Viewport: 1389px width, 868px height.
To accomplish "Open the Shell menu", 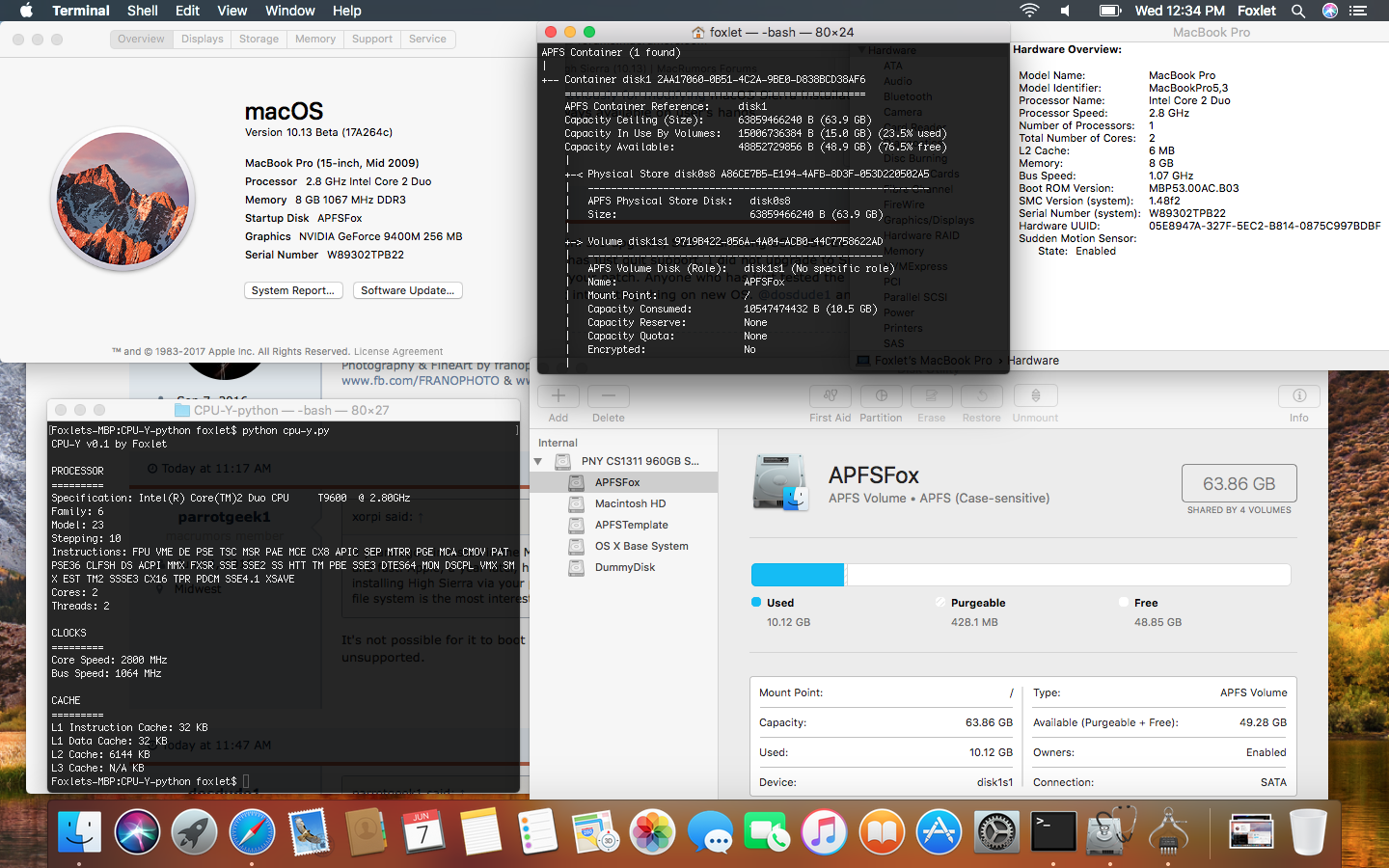I will [x=143, y=11].
